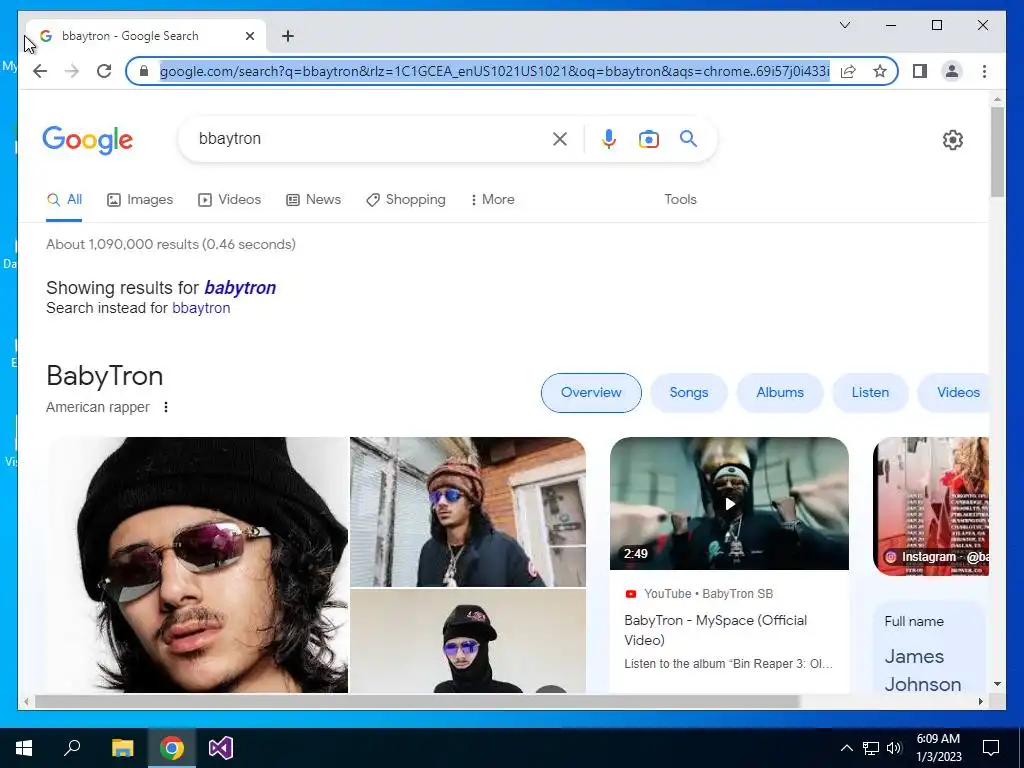The height and width of the screenshot is (768, 1024).
Task: Go back to the previous page
Action: pos(40,71)
